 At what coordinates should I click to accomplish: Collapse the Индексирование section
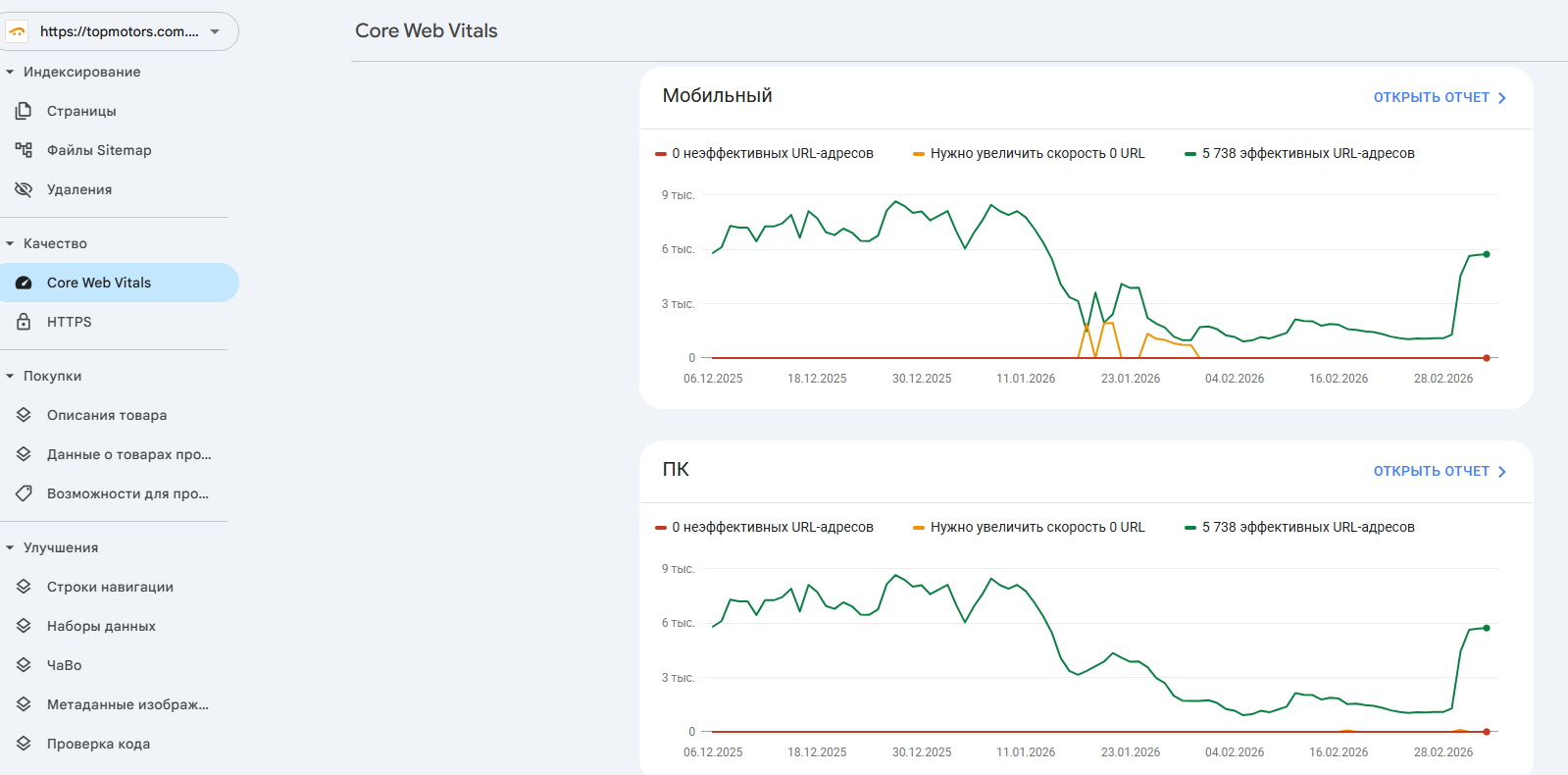10,72
